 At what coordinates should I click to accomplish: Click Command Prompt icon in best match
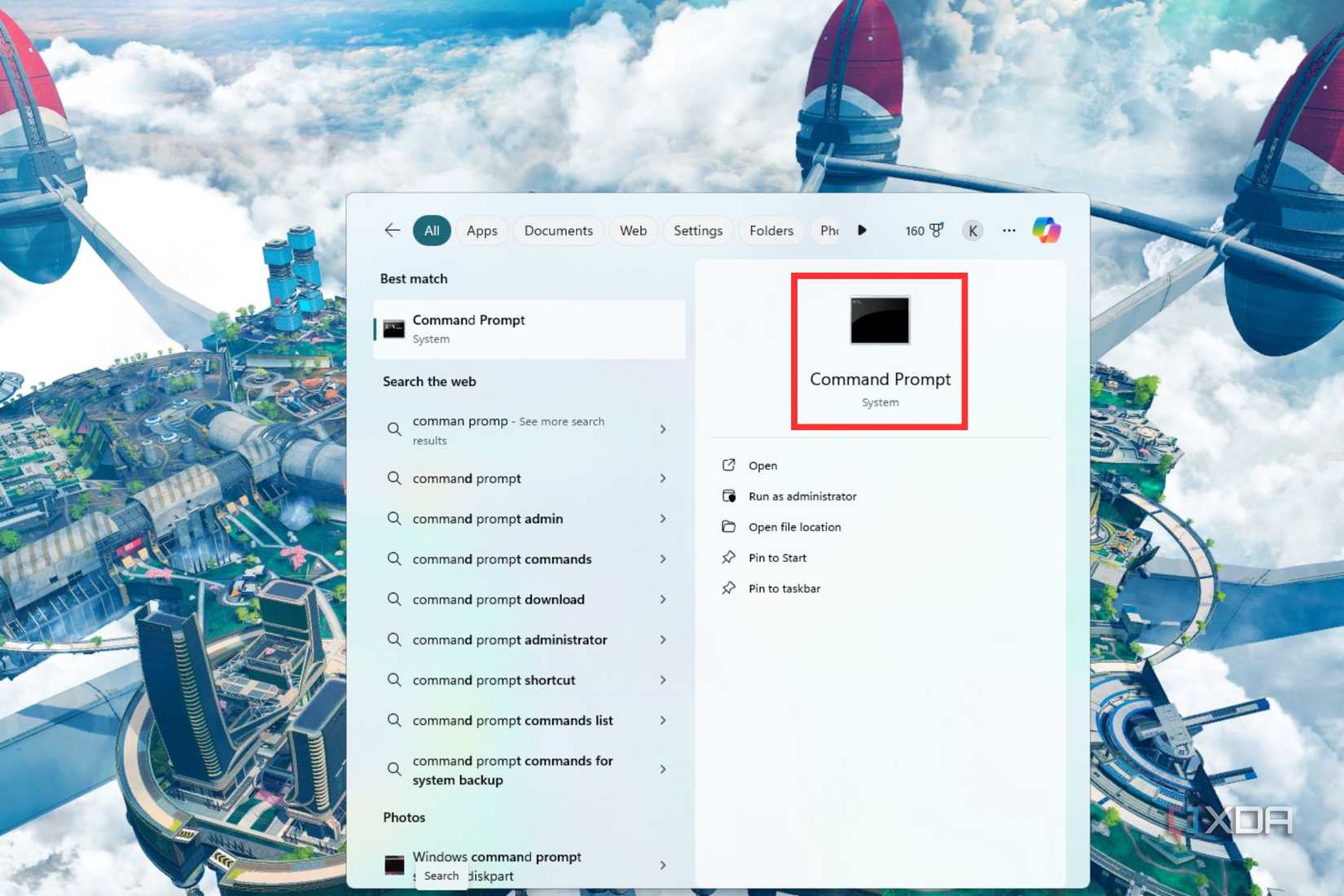(394, 329)
